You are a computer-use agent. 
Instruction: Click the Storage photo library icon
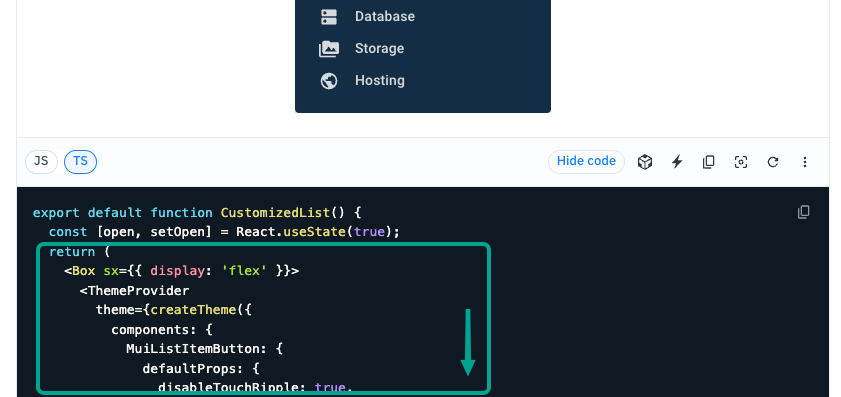click(x=329, y=49)
